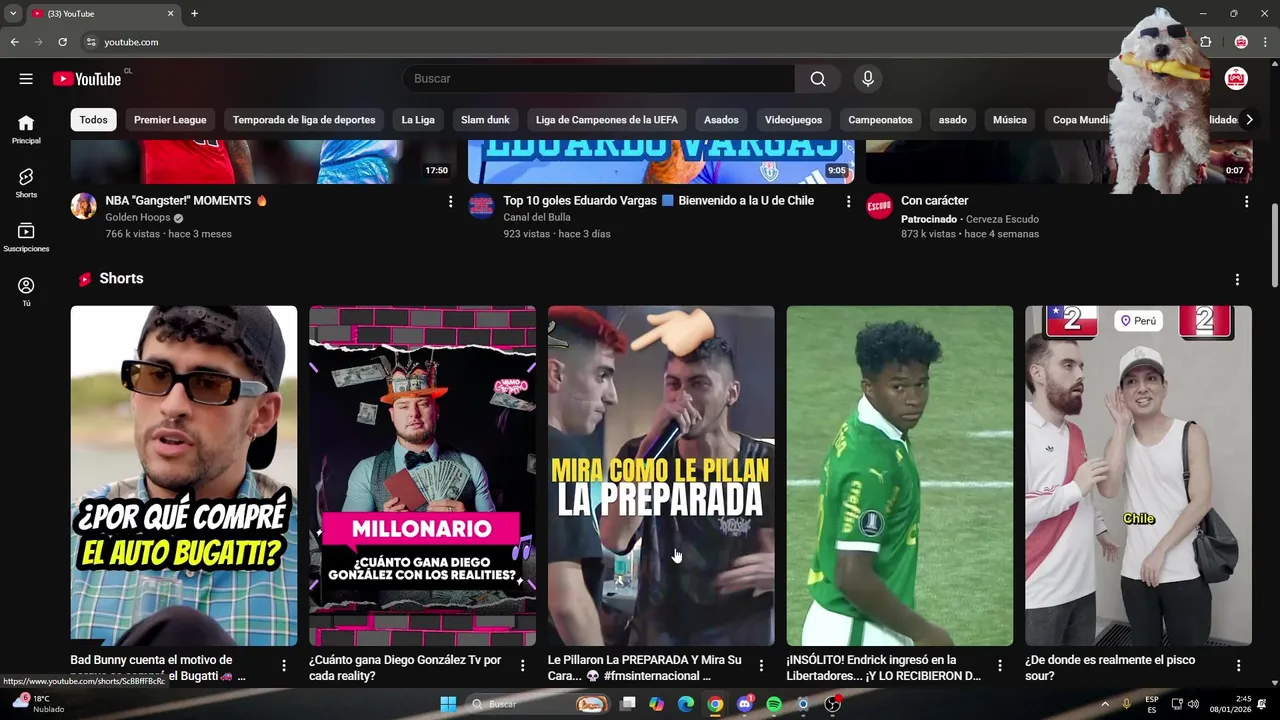Select the Slam dunk chip
Image resolution: width=1280 pixels, height=720 pixels.
pyautogui.click(x=485, y=120)
